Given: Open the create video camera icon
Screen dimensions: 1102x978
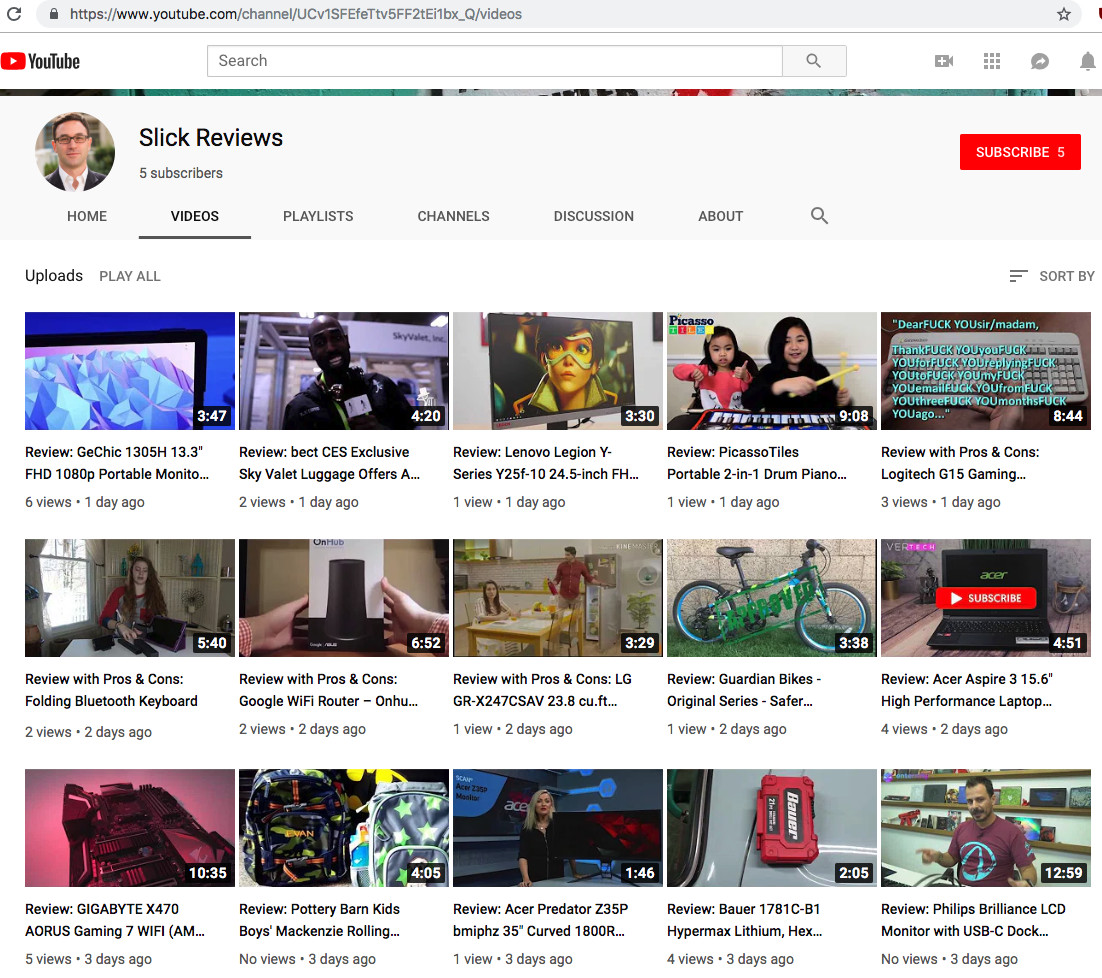Looking at the screenshot, I should (x=944, y=61).
